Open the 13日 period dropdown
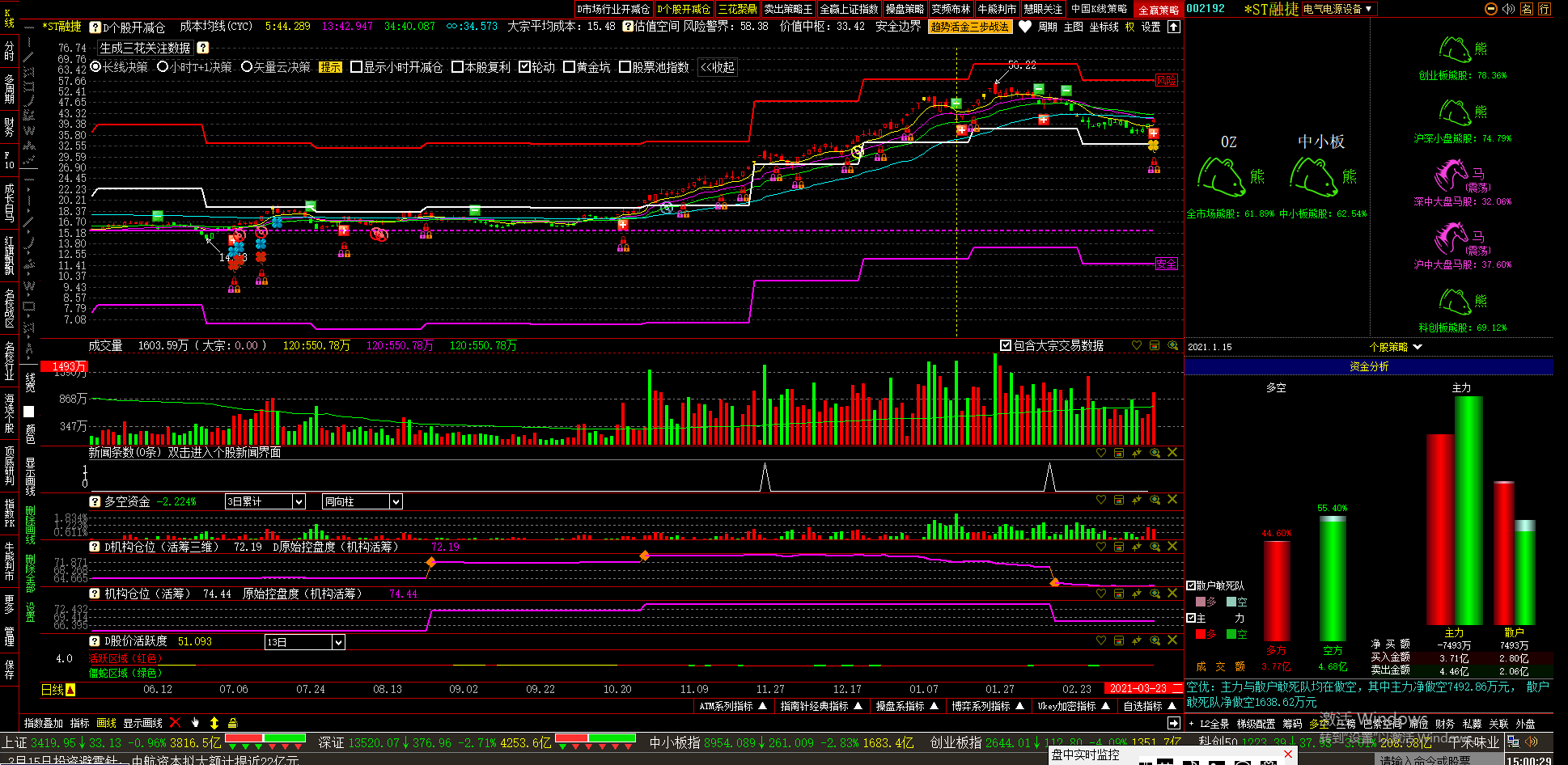 point(338,642)
